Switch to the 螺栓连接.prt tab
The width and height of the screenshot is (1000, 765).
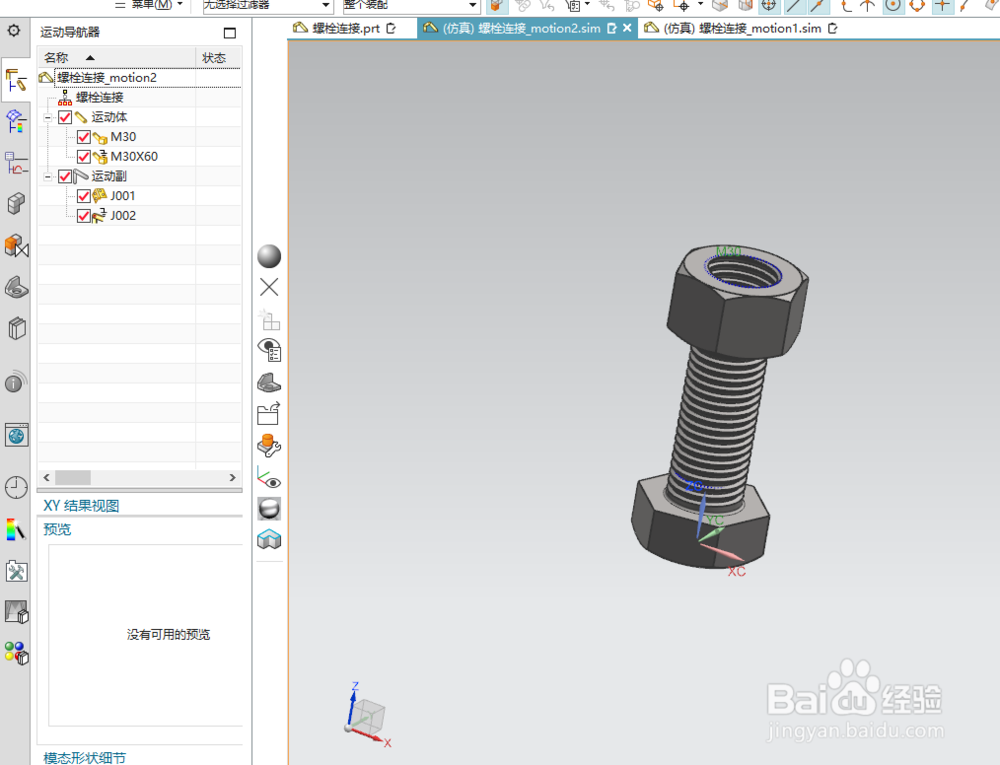point(345,29)
